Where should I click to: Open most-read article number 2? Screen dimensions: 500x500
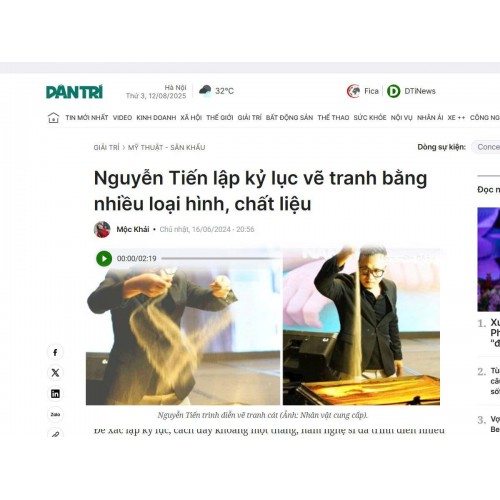495,381
